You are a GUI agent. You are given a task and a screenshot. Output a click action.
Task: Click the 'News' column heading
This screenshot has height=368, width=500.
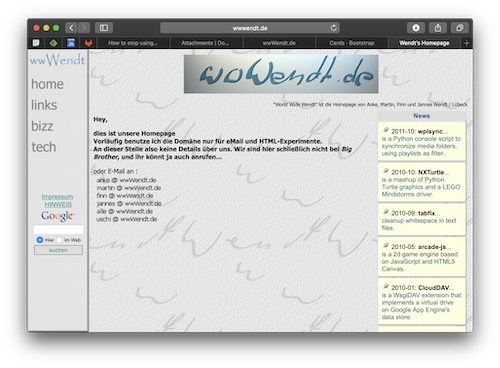click(421, 116)
